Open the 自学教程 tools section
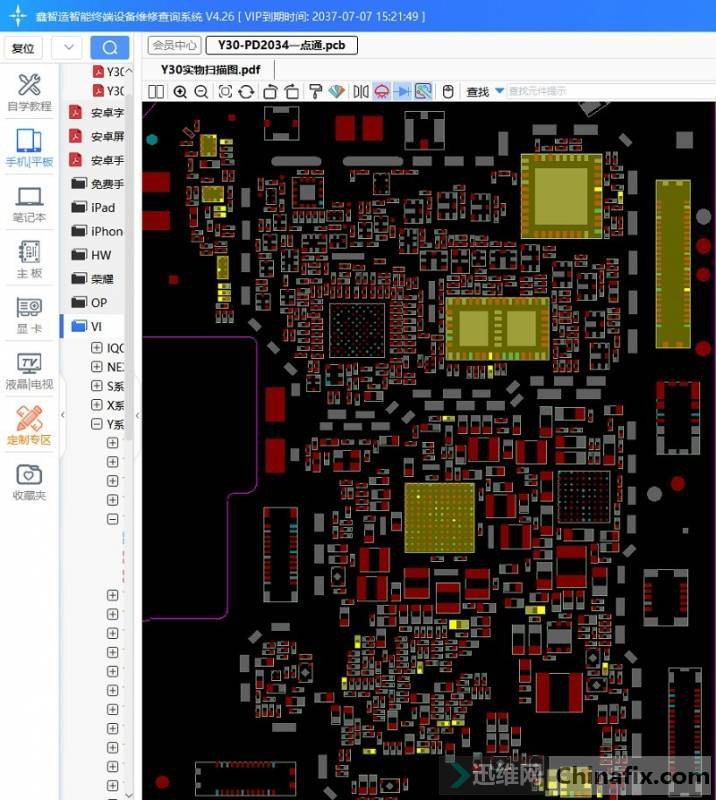 click(29, 92)
